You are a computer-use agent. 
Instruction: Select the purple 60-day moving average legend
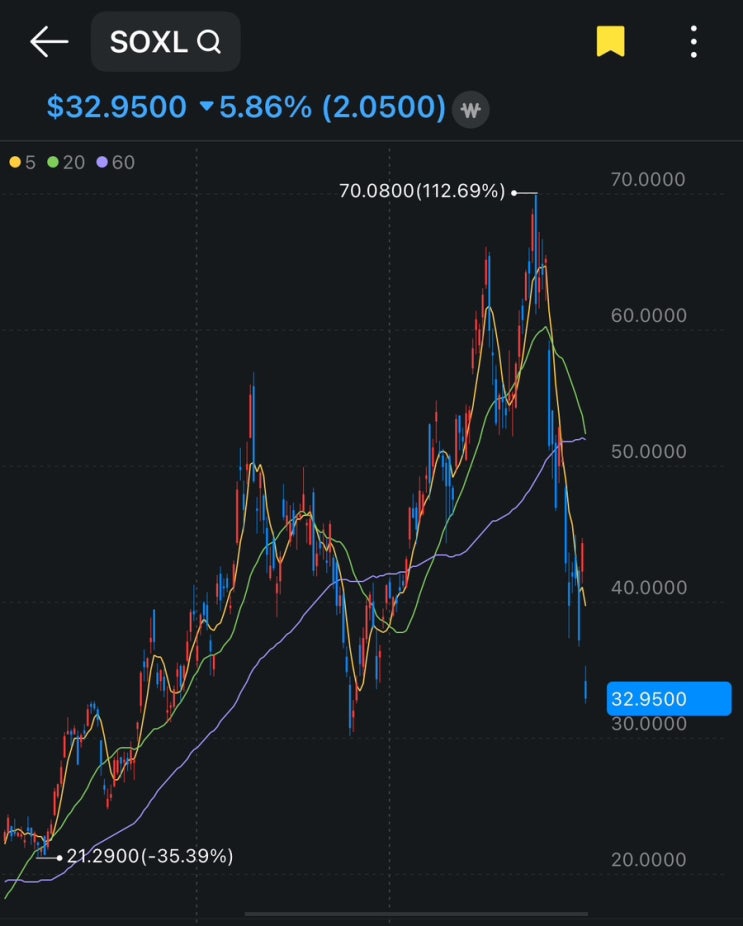[x=116, y=162]
